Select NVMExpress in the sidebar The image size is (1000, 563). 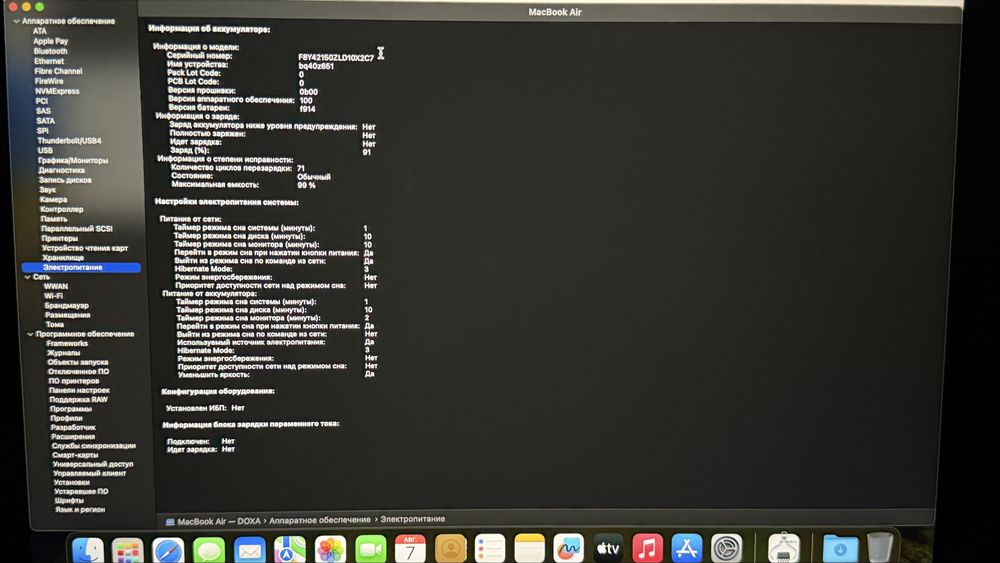click(x=57, y=91)
